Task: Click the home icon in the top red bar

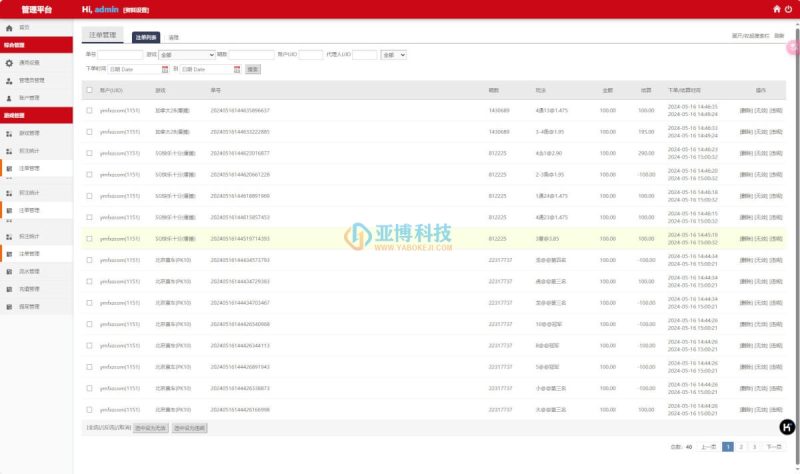Action: (x=777, y=9)
